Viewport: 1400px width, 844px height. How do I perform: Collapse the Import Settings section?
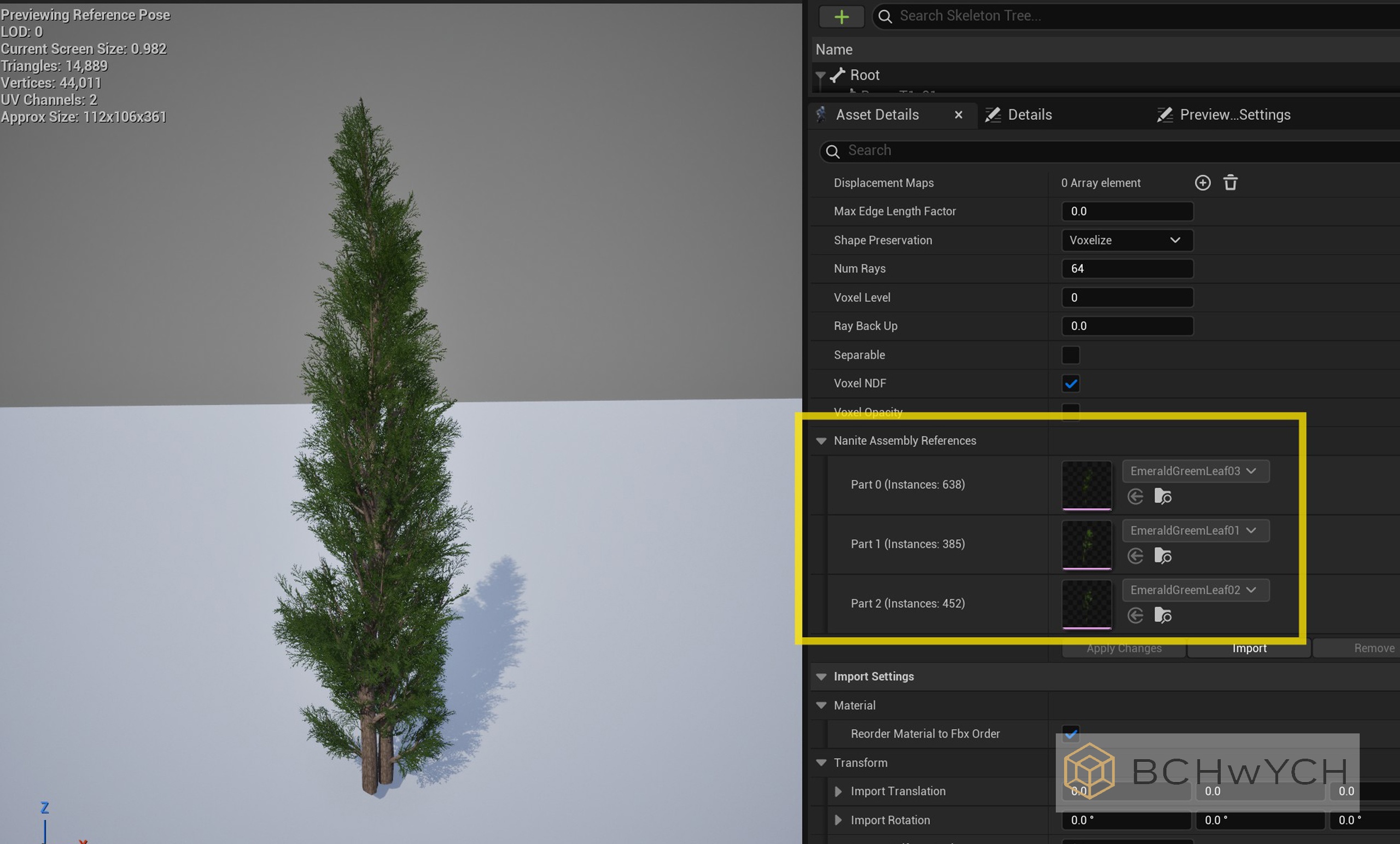coord(821,677)
